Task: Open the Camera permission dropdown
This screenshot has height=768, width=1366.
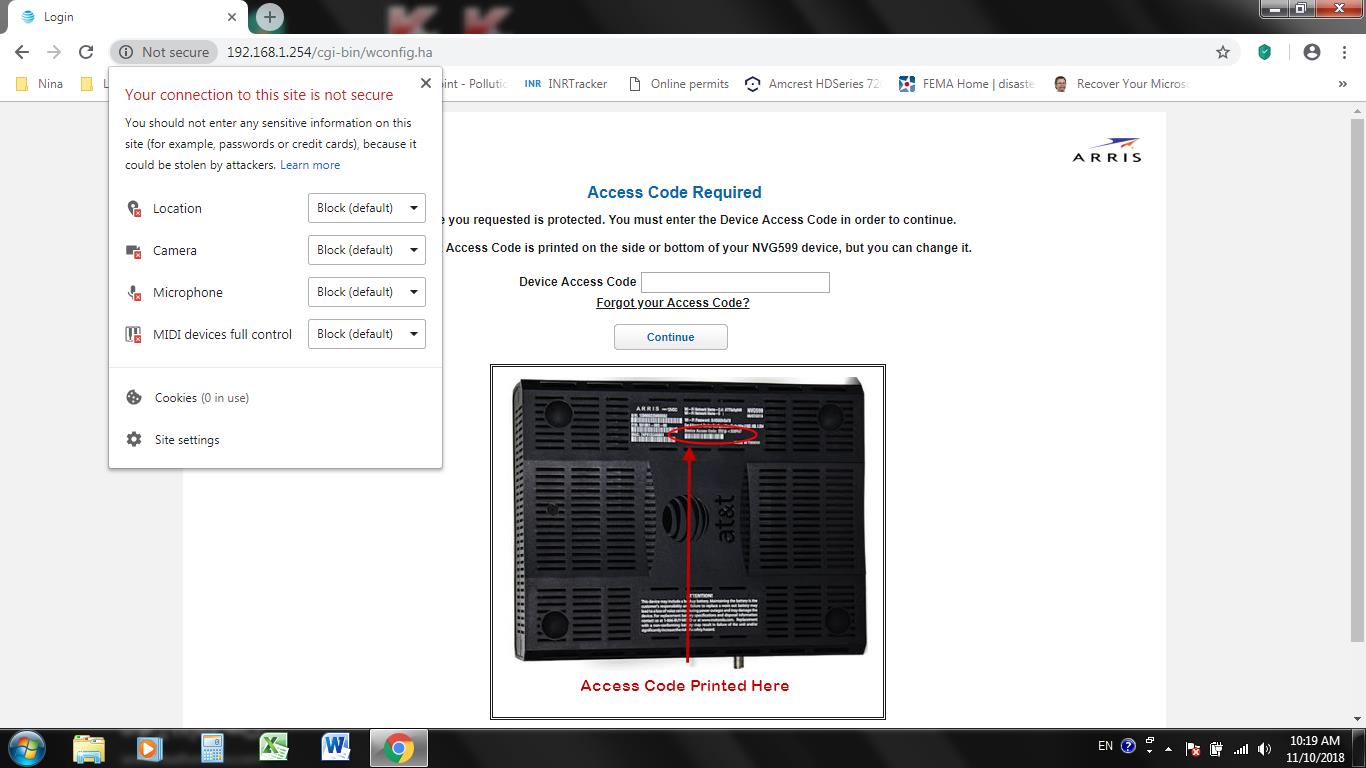Action: [366, 250]
